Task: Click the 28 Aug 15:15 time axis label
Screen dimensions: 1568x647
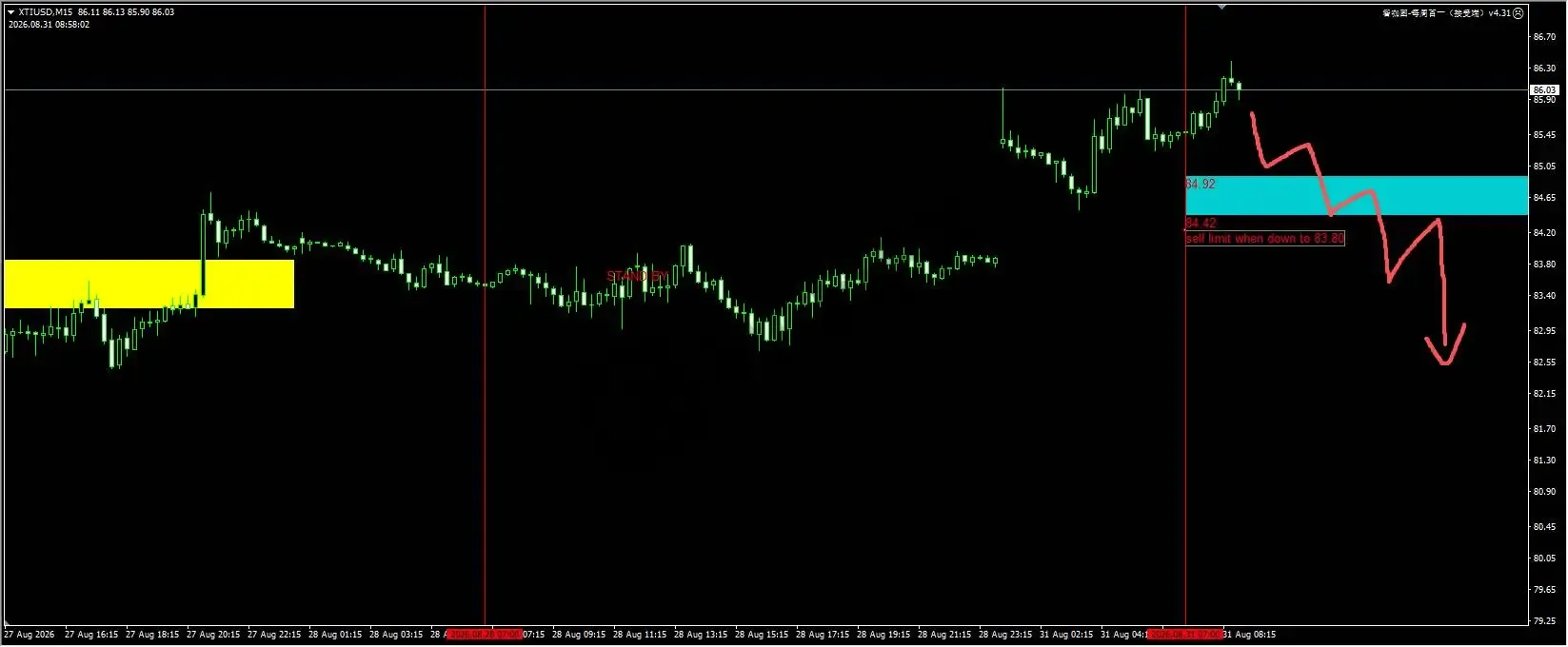Action: pos(762,635)
